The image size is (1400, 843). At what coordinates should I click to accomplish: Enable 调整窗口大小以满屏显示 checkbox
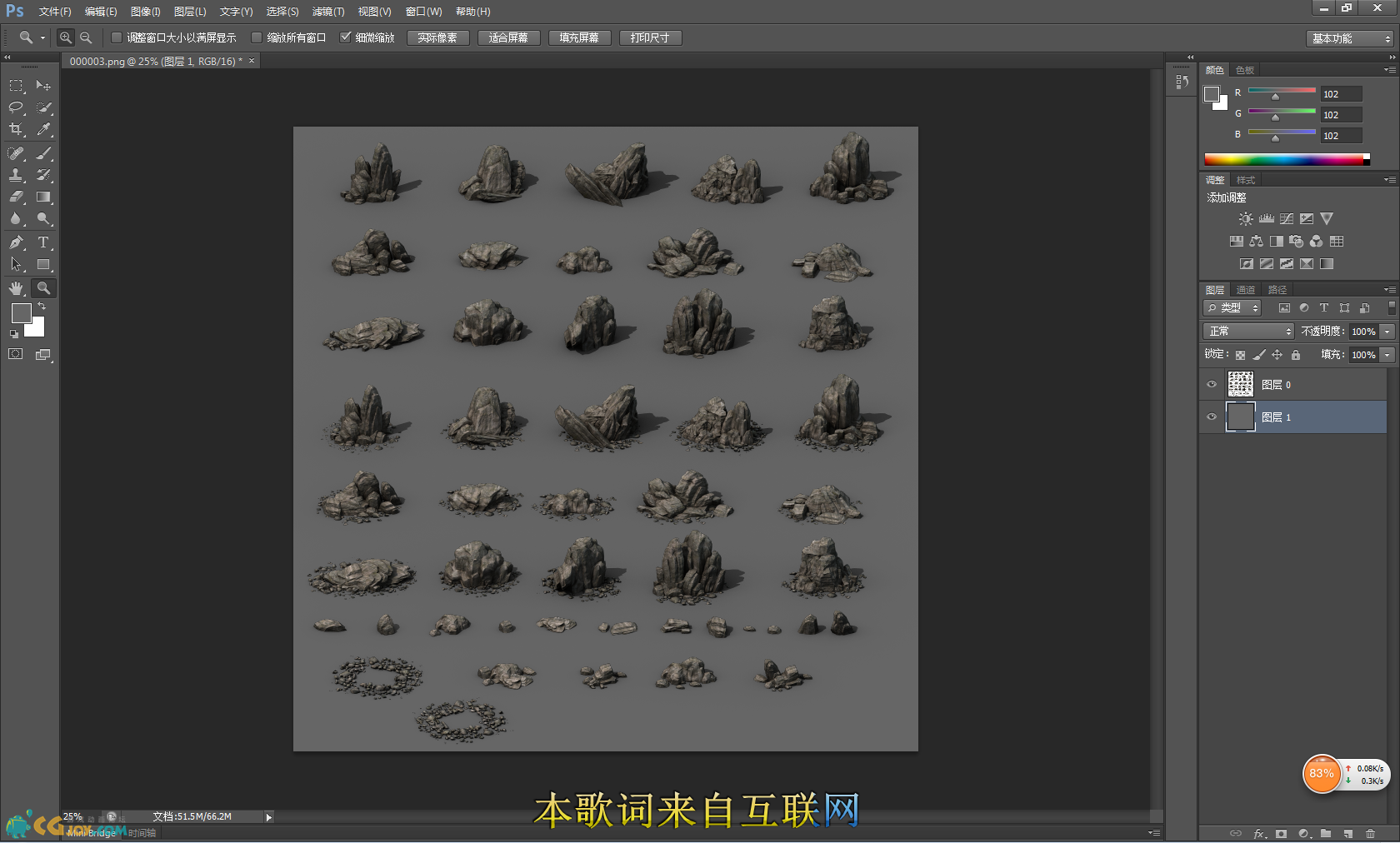pyautogui.click(x=117, y=37)
